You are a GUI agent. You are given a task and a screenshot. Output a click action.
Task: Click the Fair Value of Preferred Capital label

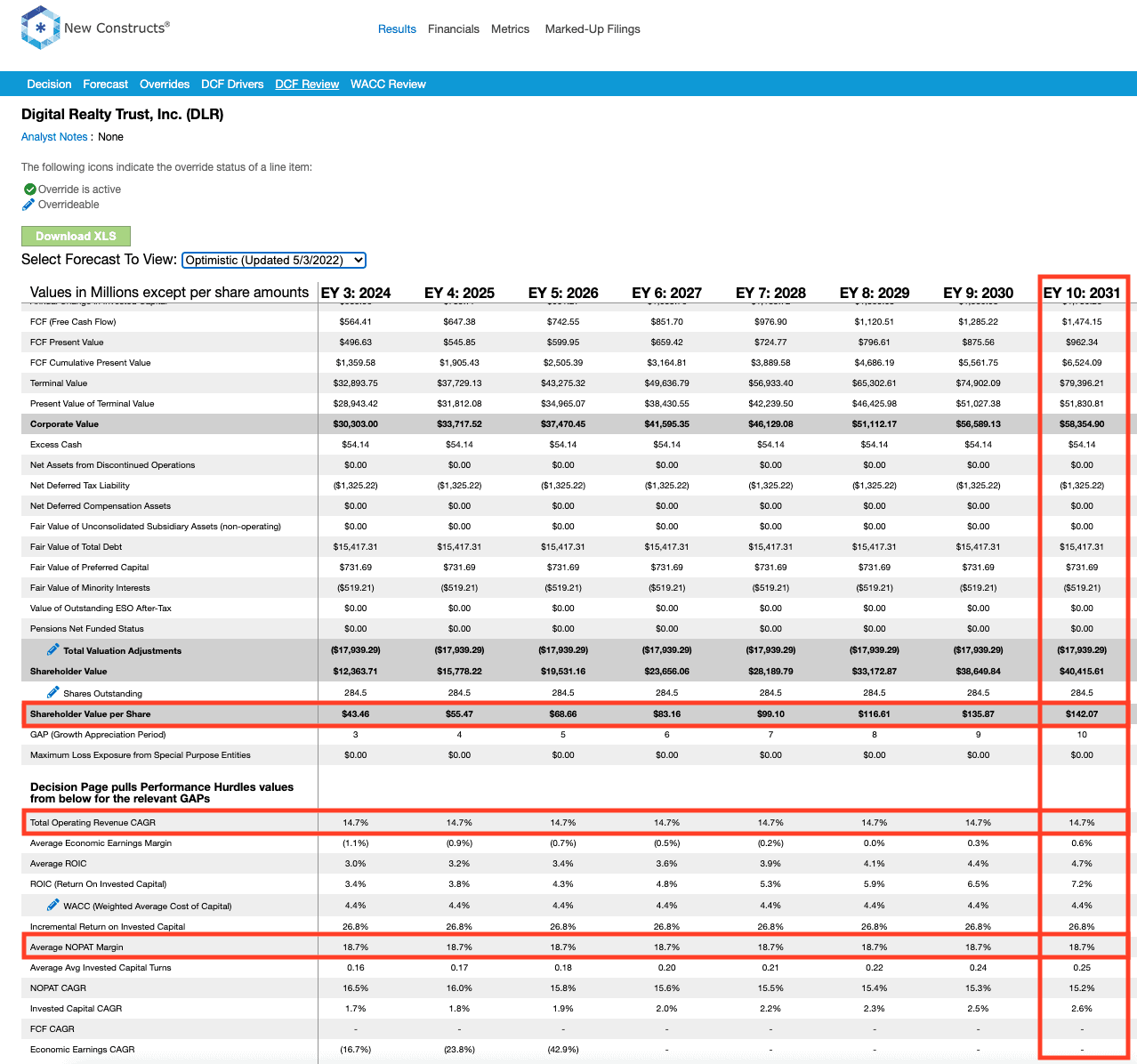tap(90, 568)
